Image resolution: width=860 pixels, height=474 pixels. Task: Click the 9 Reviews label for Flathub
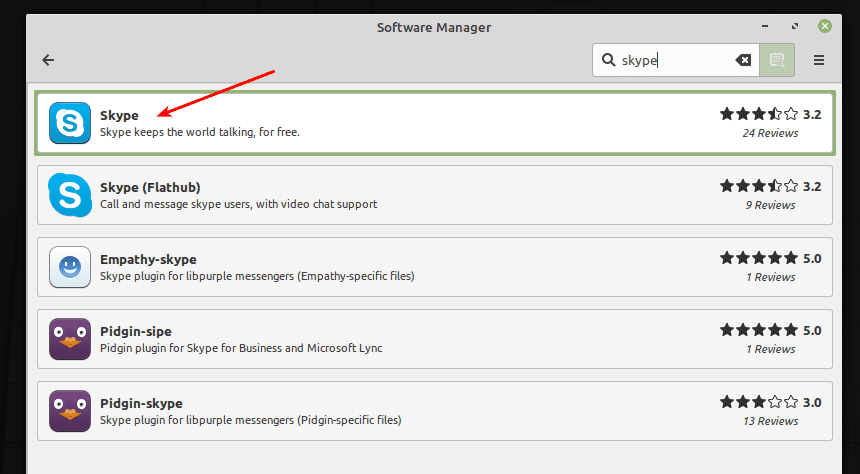click(x=770, y=205)
